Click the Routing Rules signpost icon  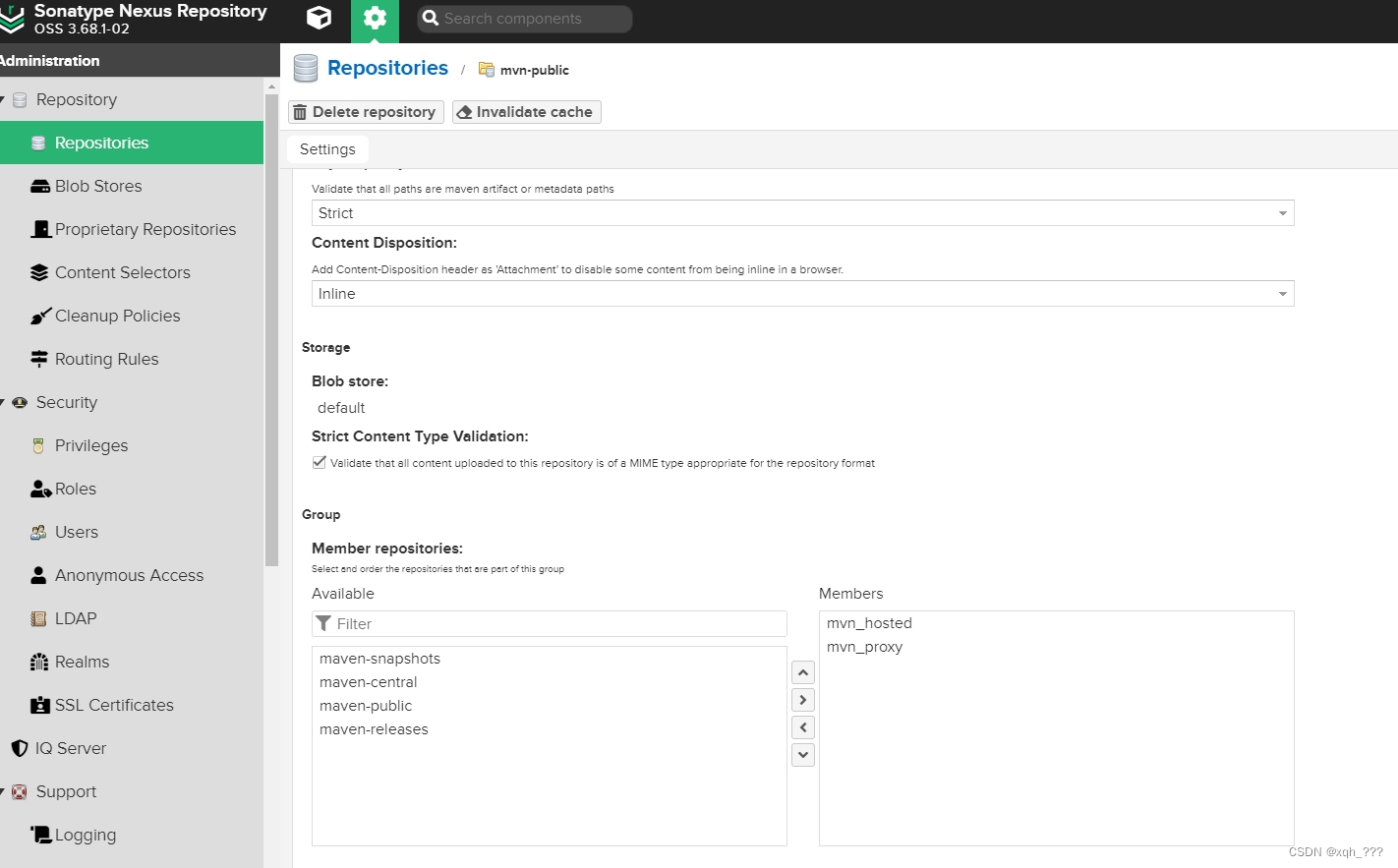pos(39,359)
